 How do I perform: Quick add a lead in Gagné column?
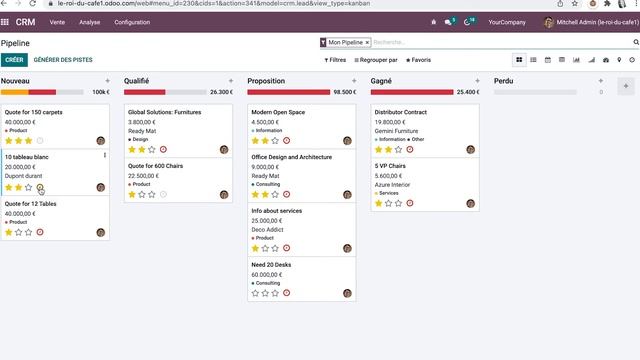[x=477, y=81]
